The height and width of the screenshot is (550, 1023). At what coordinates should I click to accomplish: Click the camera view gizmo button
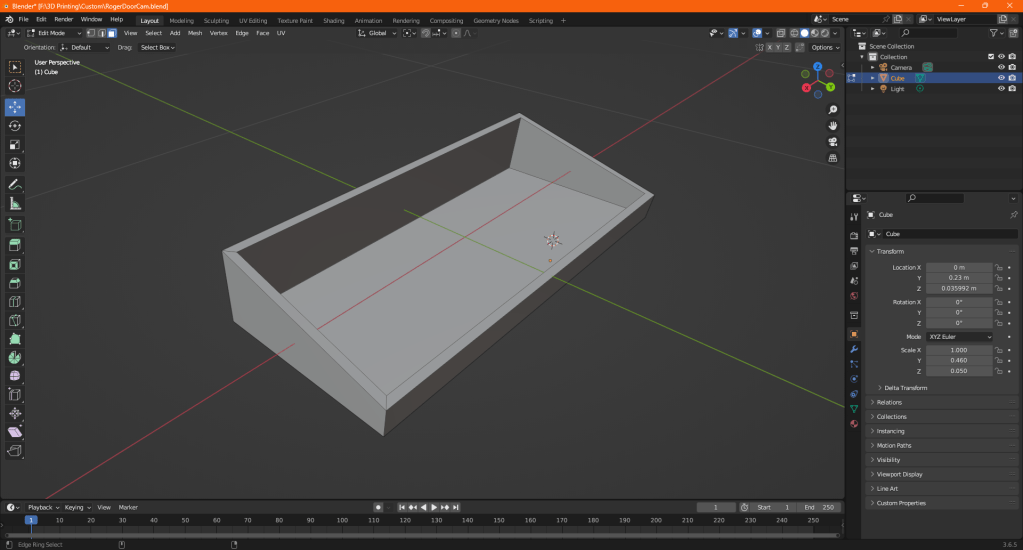pyautogui.click(x=833, y=142)
